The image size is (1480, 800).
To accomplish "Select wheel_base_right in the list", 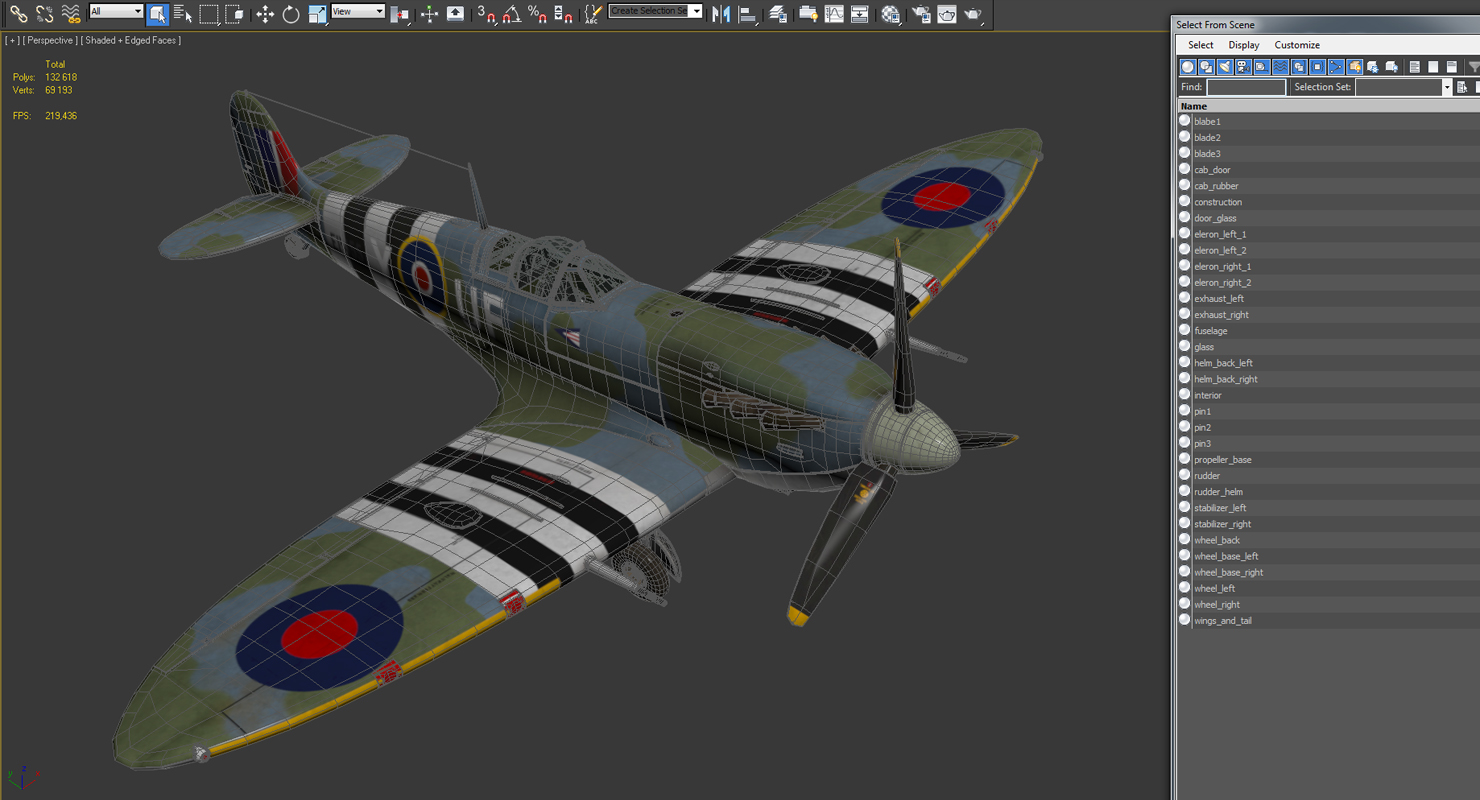I will click(x=1328, y=573).
